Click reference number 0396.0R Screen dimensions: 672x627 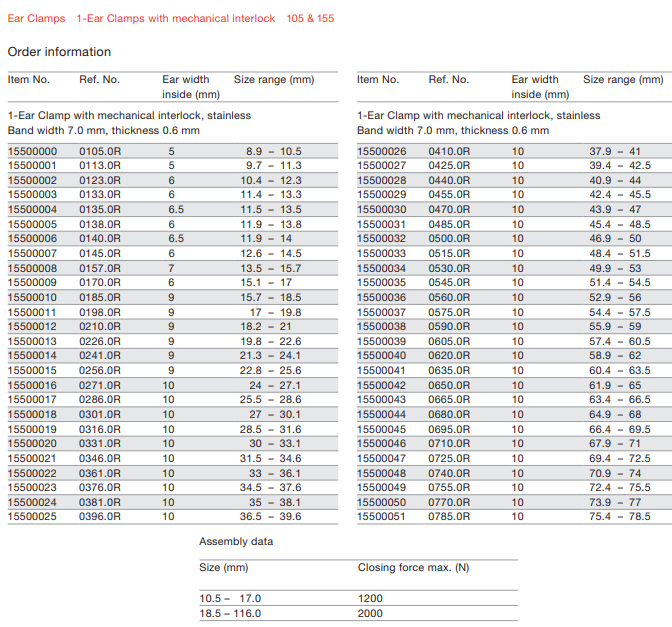click(100, 516)
